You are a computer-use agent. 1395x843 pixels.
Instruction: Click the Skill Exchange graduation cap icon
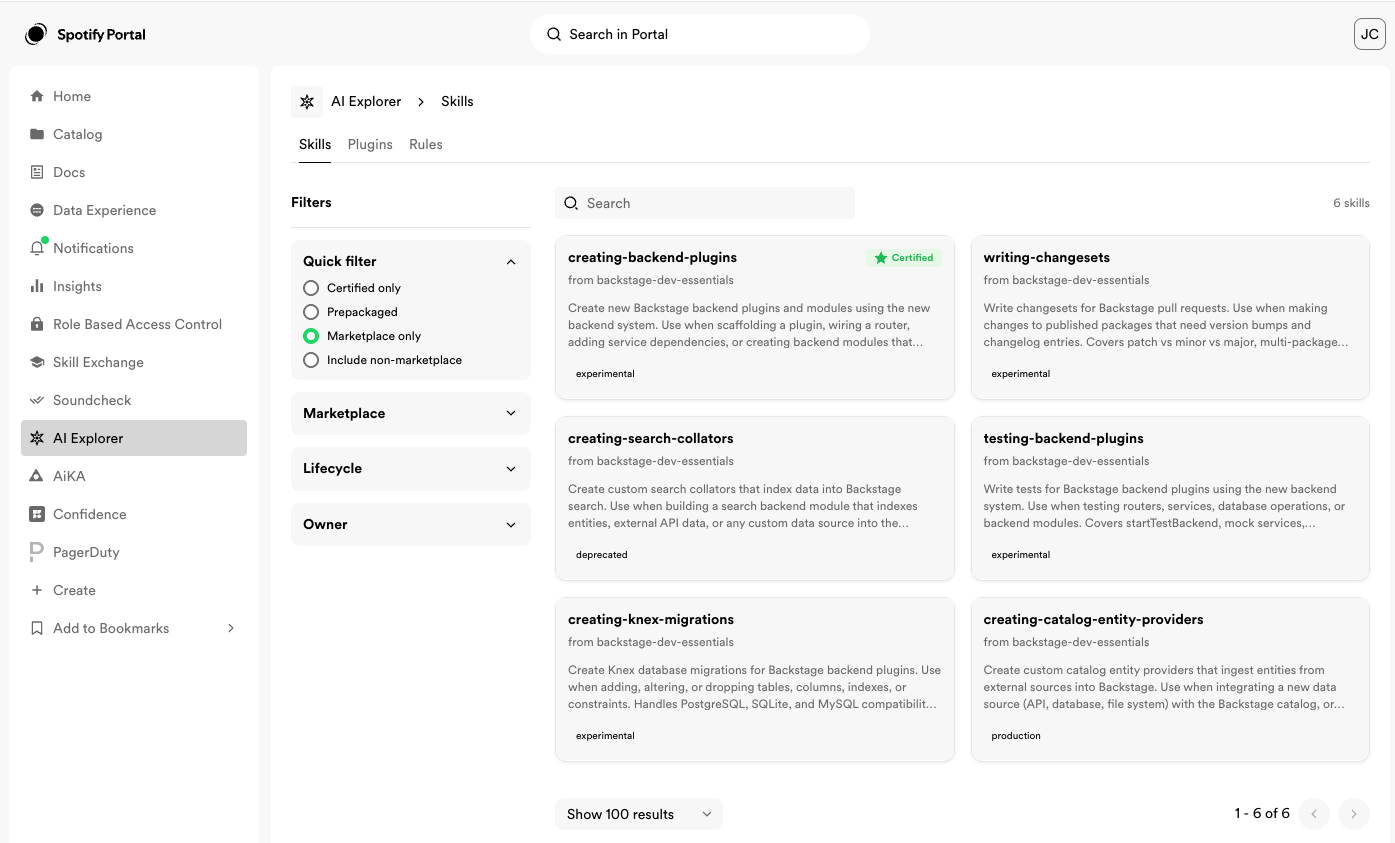37,362
